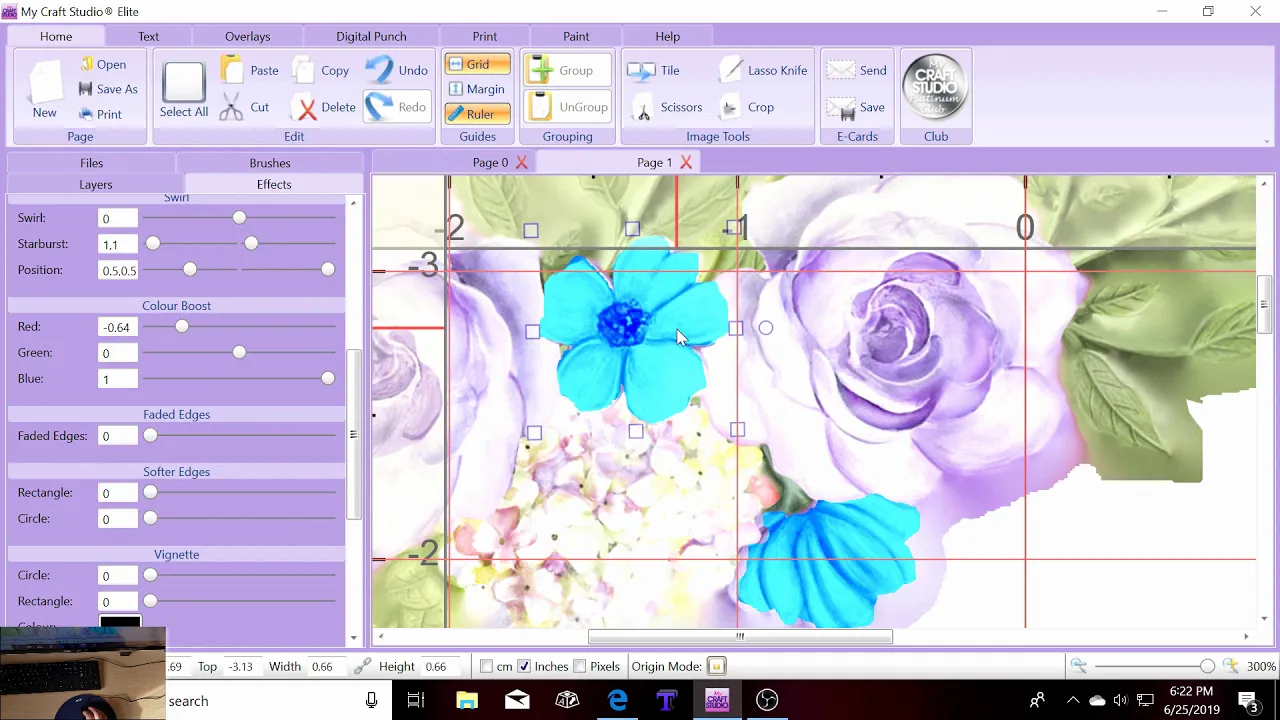Click the zoom out magnifier icon

[1078, 666]
